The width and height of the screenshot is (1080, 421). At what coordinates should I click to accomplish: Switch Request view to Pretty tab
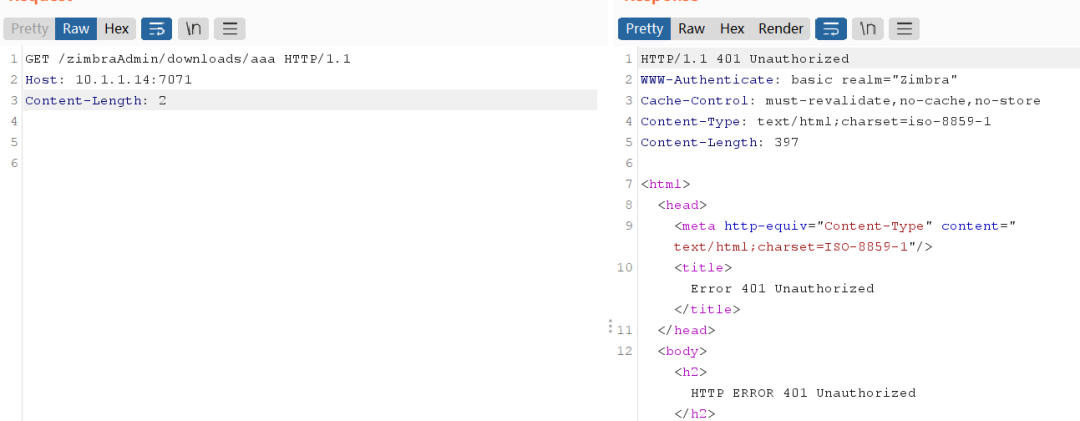pos(30,29)
